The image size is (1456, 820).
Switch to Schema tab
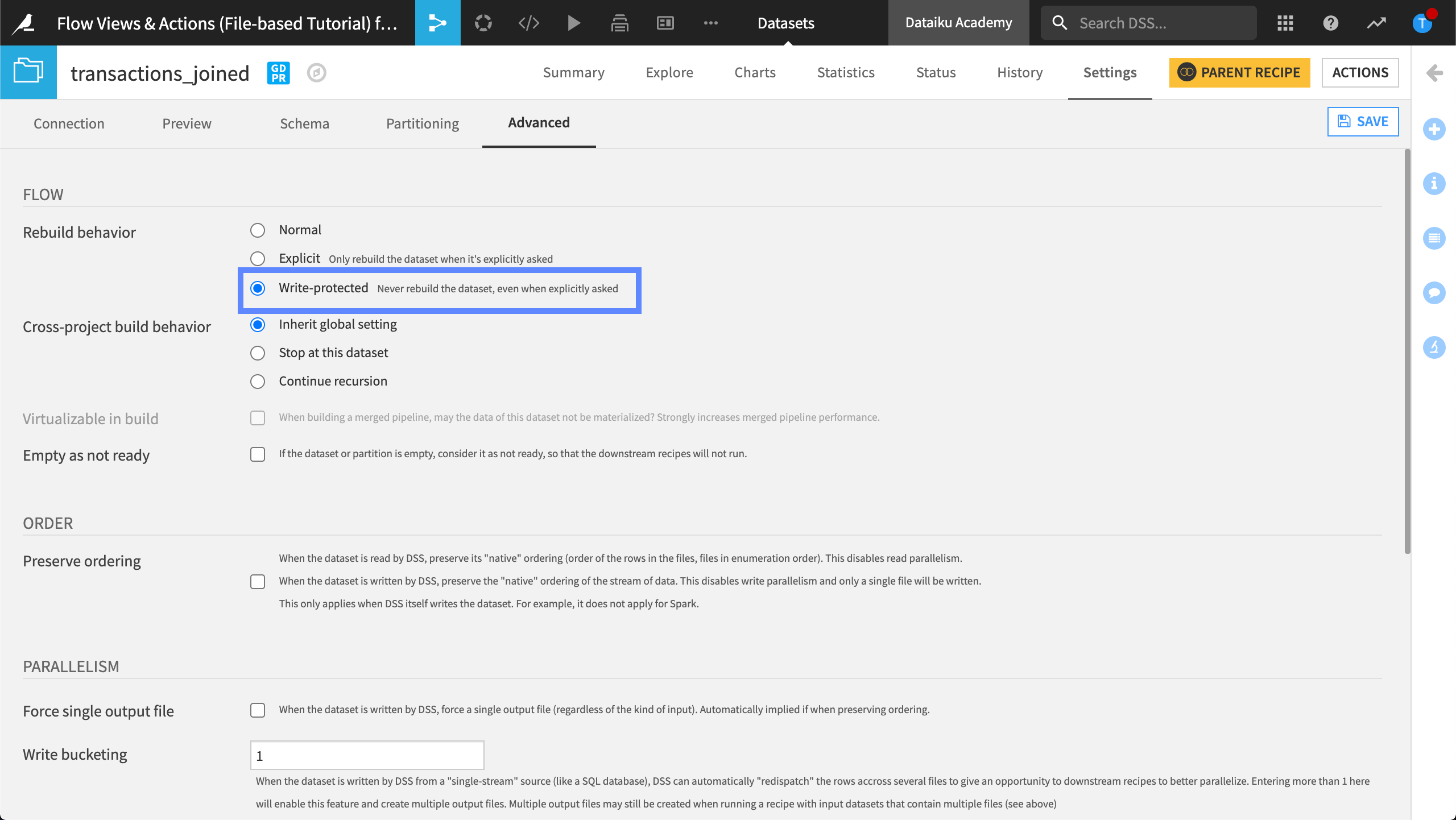click(x=304, y=123)
